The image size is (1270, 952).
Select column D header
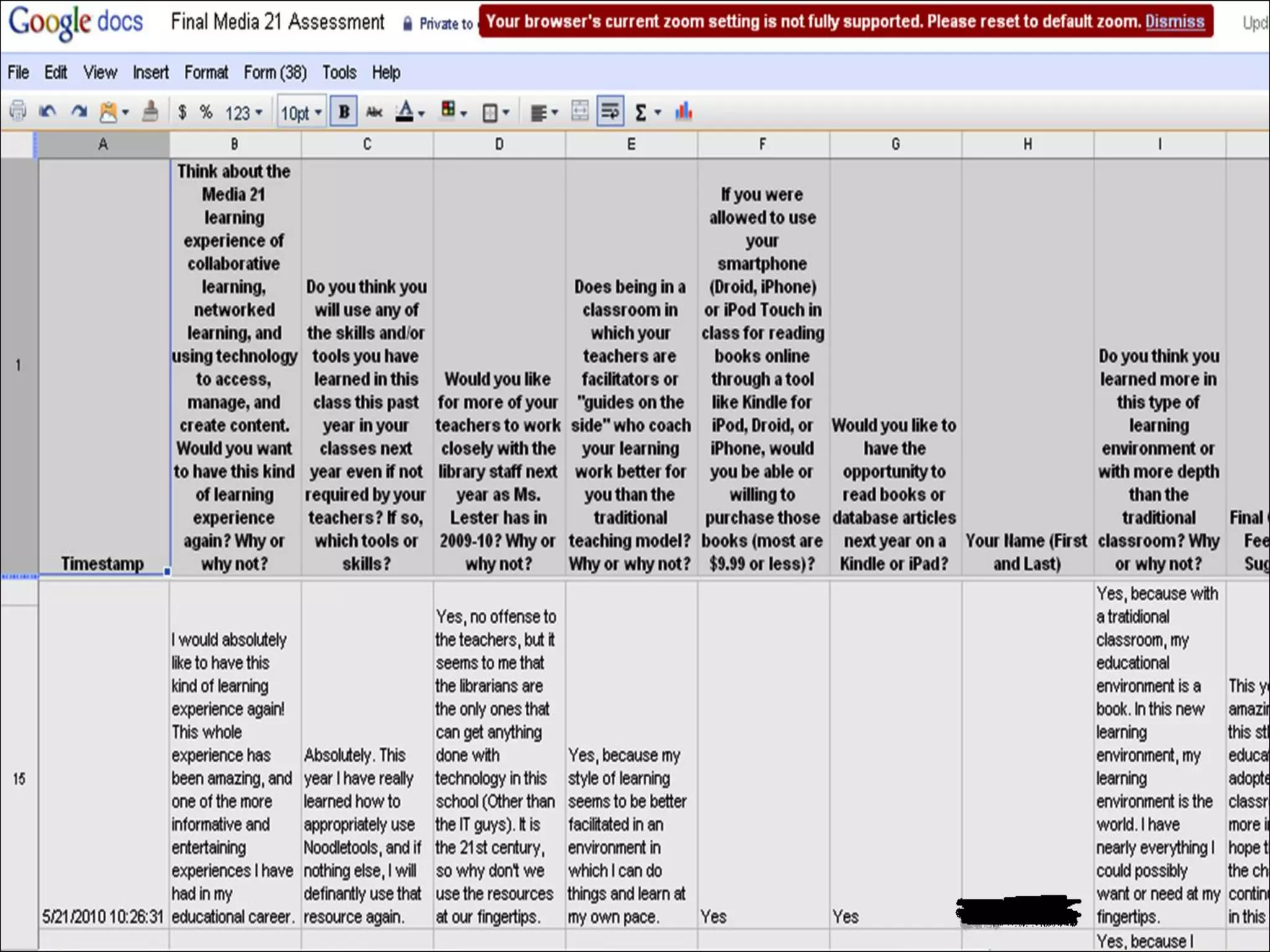tap(499, 144)
